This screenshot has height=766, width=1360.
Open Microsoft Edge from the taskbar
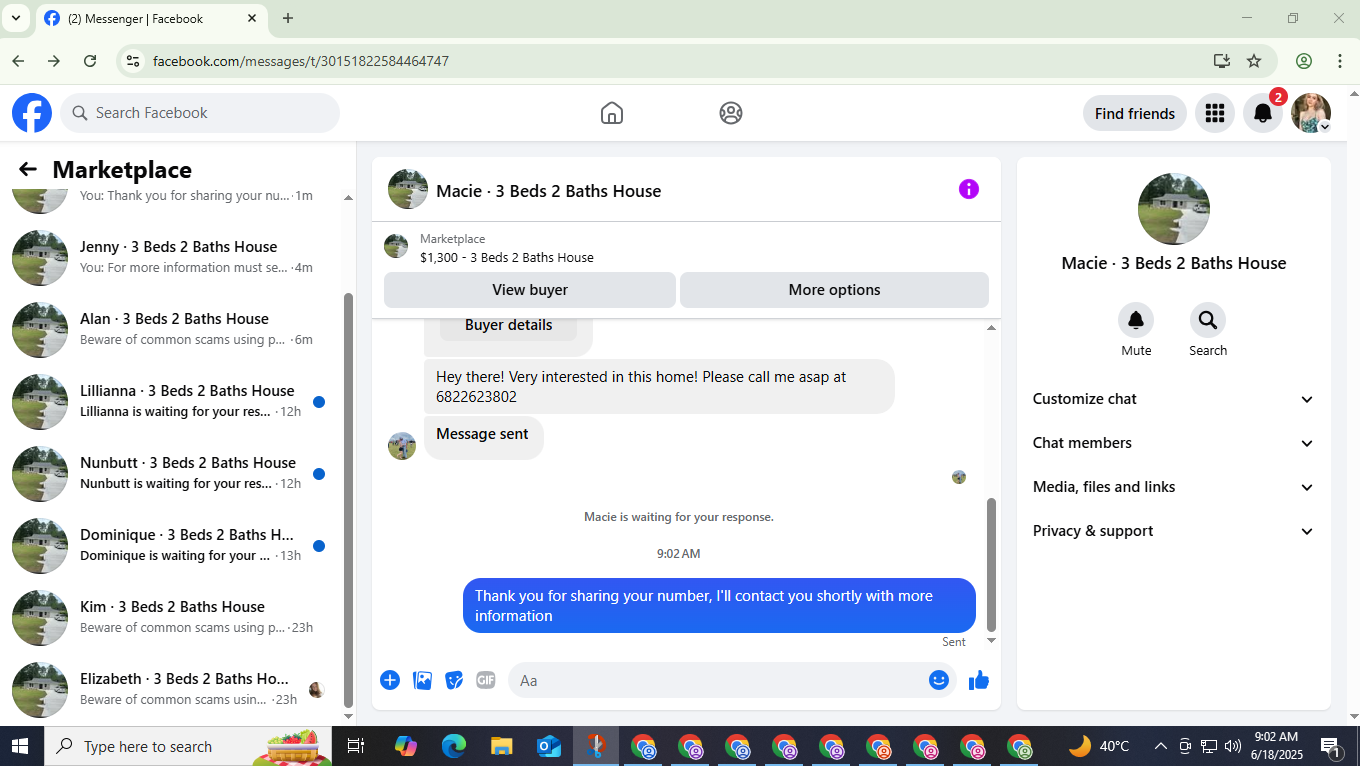point(454,746)
